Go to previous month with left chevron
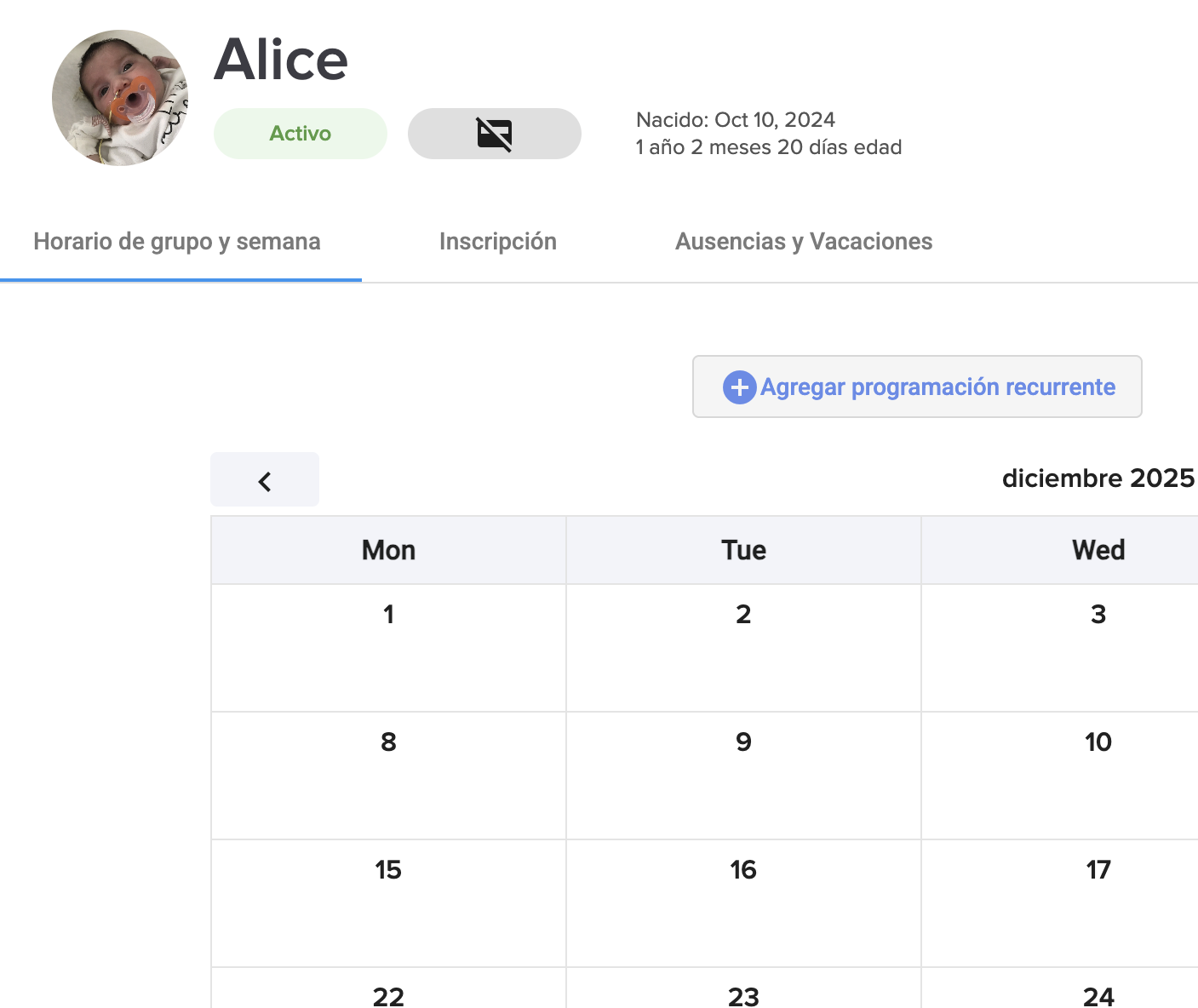Screen dimensions: 1198x1008 pyautogui.click(x=265, y=480)
